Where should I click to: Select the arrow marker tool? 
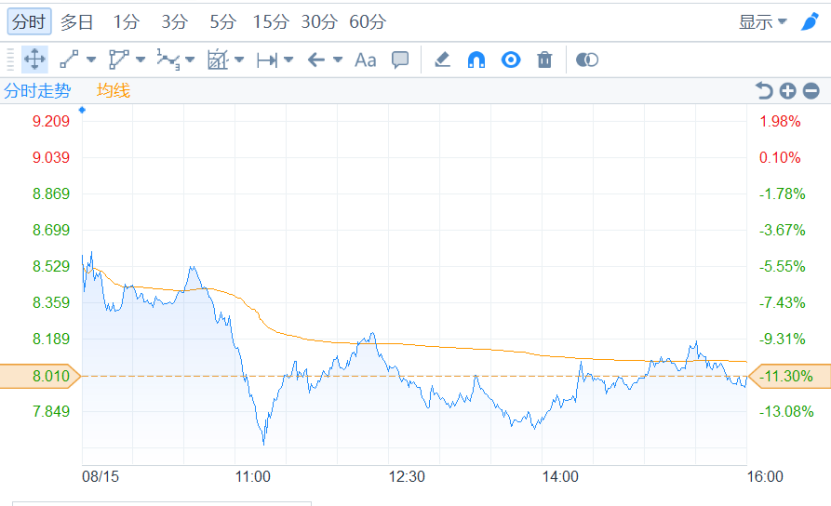[x=316, y=60]
